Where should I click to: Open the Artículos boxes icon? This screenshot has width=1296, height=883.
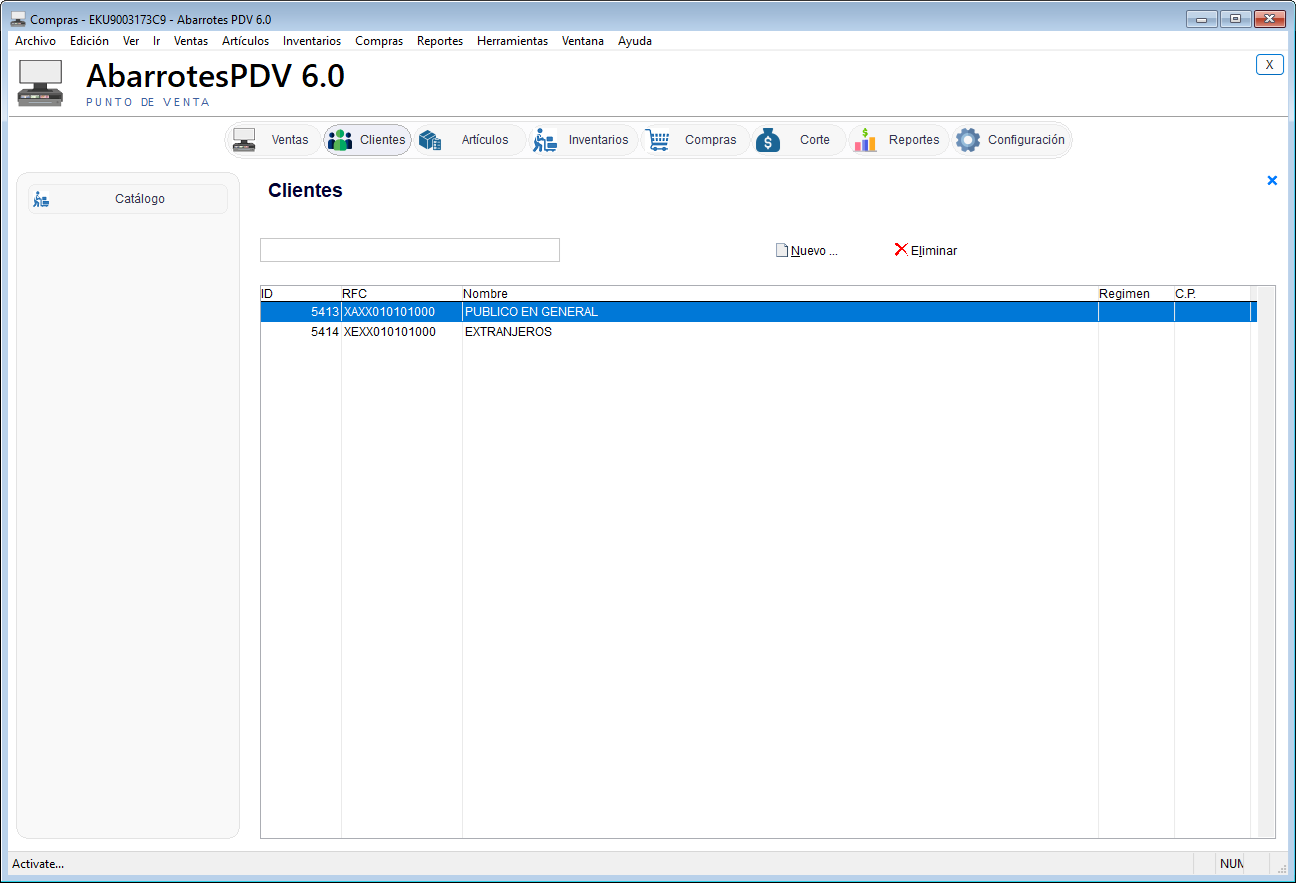pyautogui.click(x=430, y=140)
